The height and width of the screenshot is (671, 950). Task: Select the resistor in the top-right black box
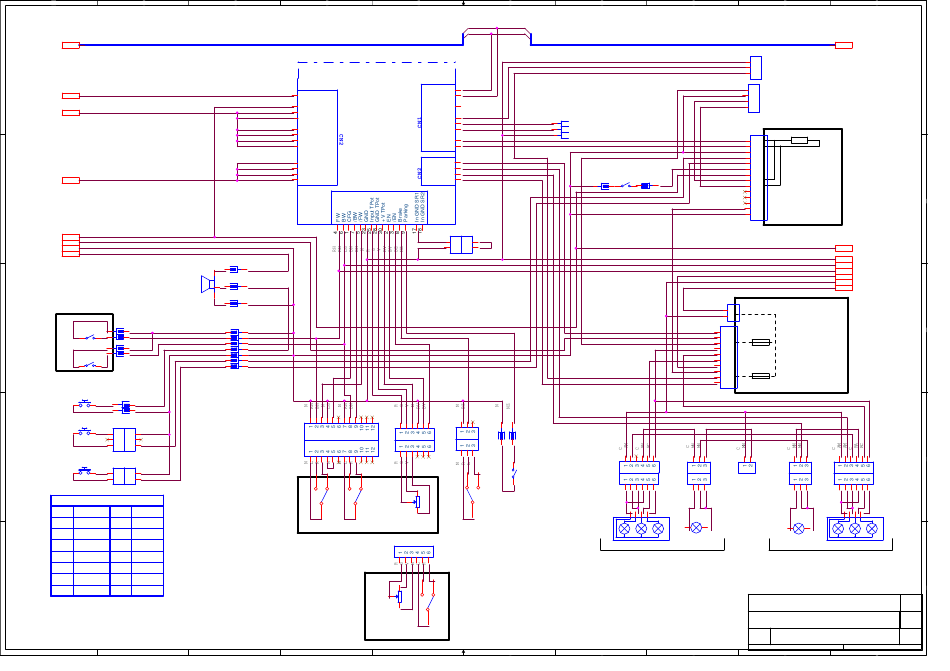pos(799,140)
